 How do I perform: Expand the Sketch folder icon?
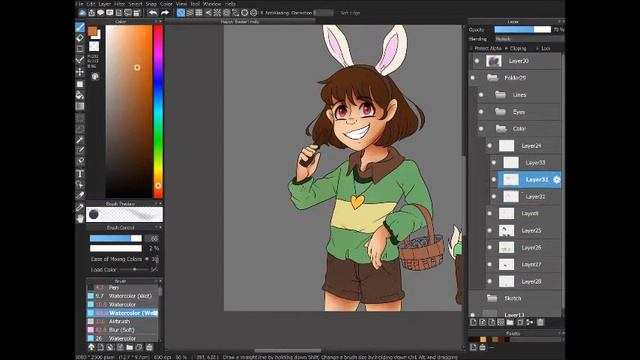pyautogui.click(x=492, y=298)
